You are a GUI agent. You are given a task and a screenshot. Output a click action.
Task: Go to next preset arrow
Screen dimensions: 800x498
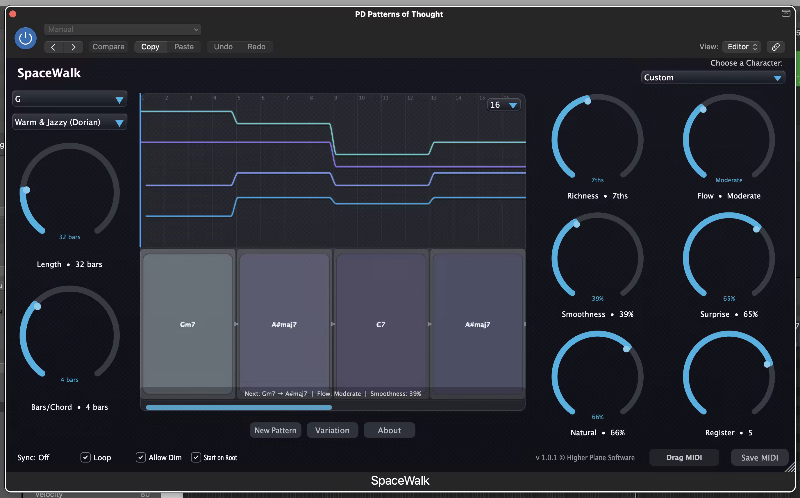pos(73,47)
